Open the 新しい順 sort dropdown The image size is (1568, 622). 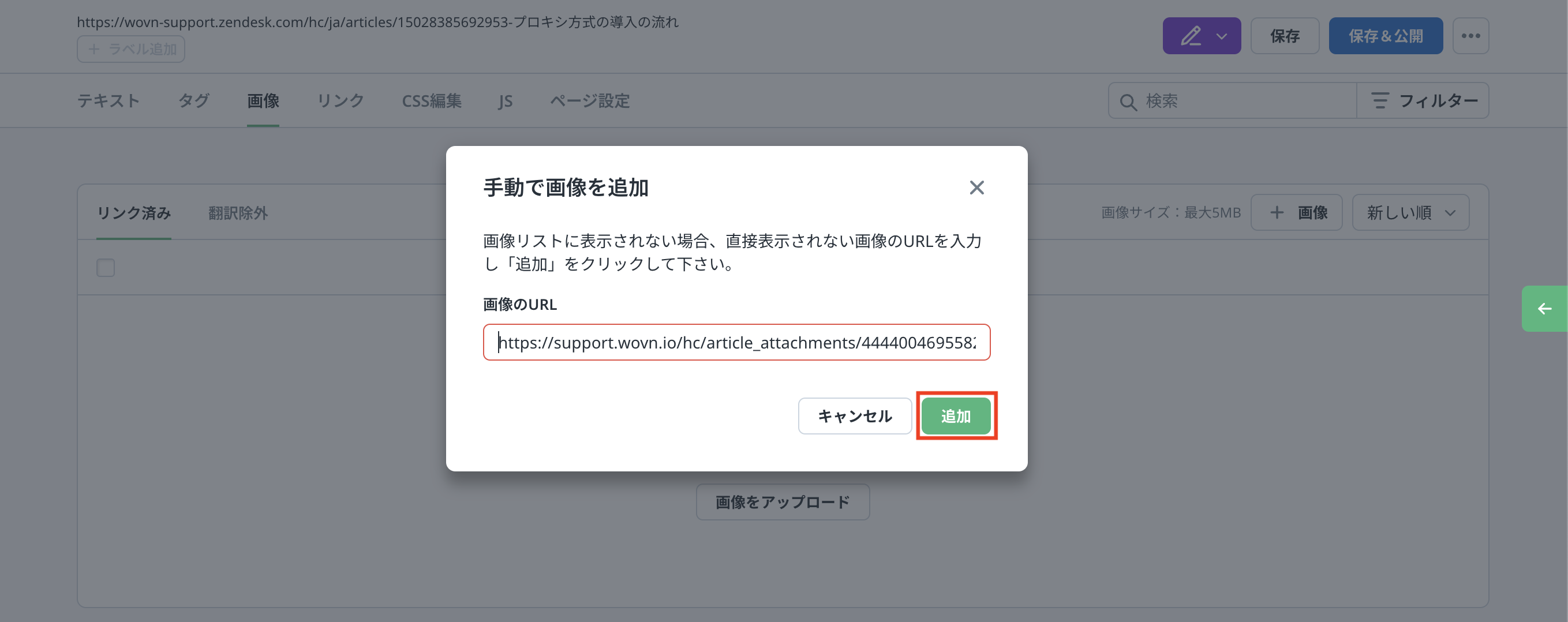(x=1410, y=212)
